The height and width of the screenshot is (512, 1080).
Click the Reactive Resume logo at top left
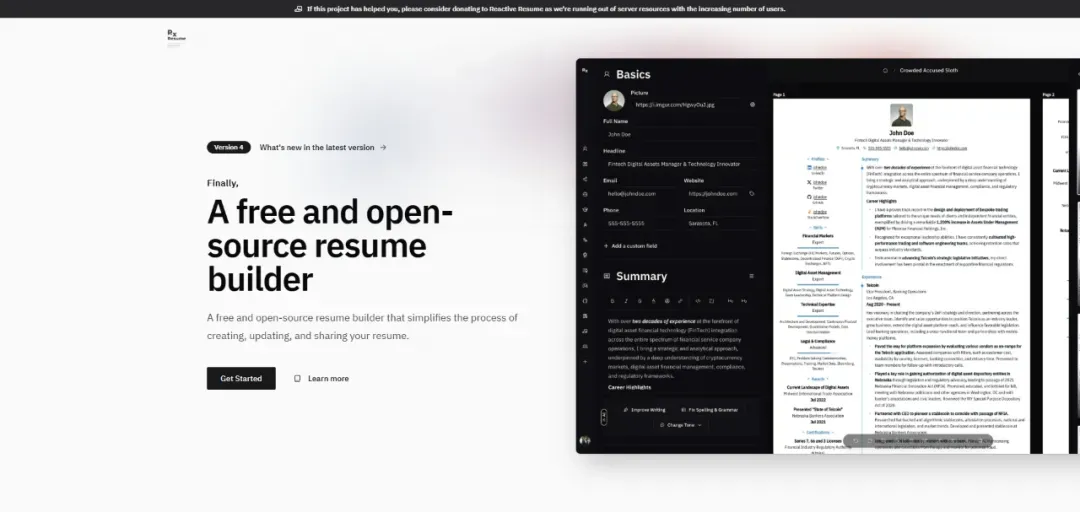[x=176, y=37]
